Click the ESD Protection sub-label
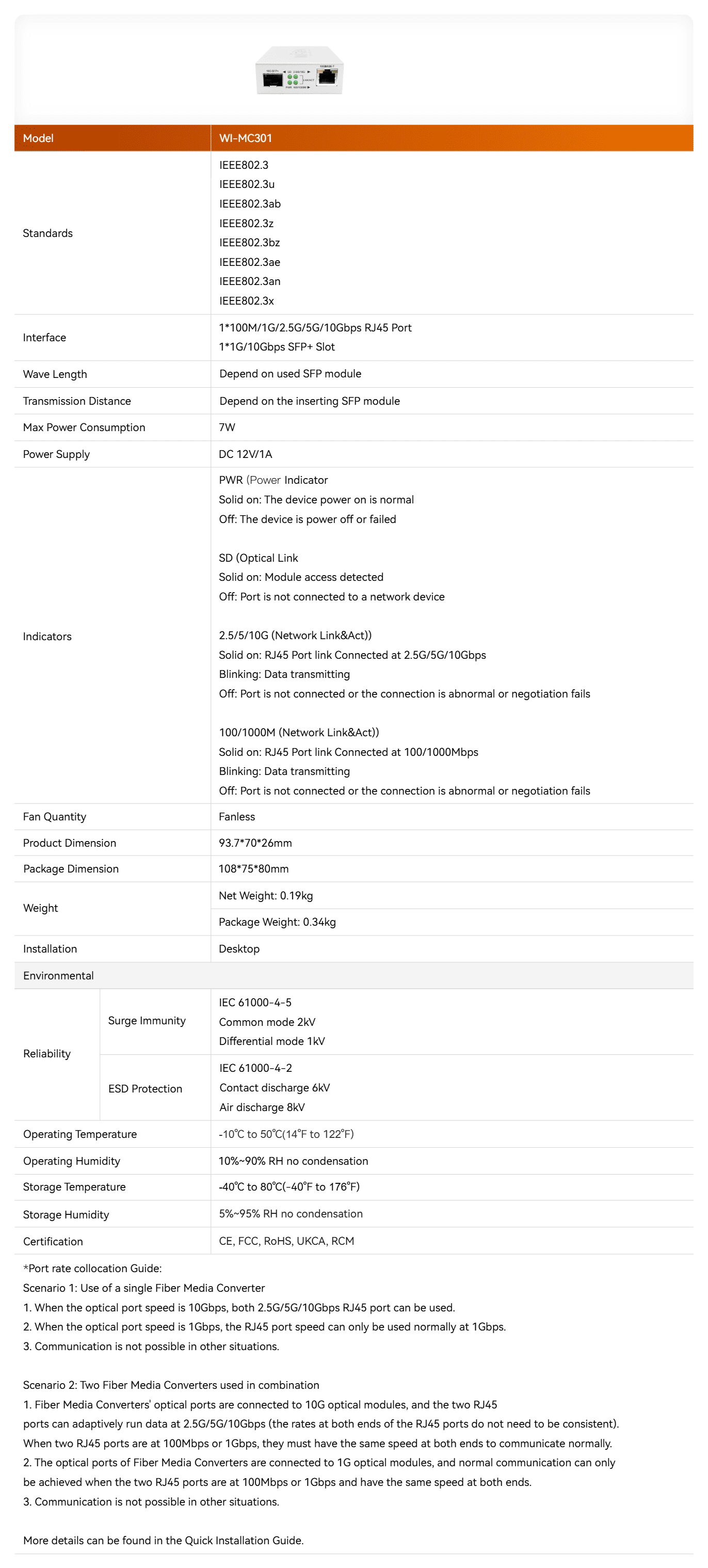The width and height of the screenshot is (708, 1568). (145, 1089)
